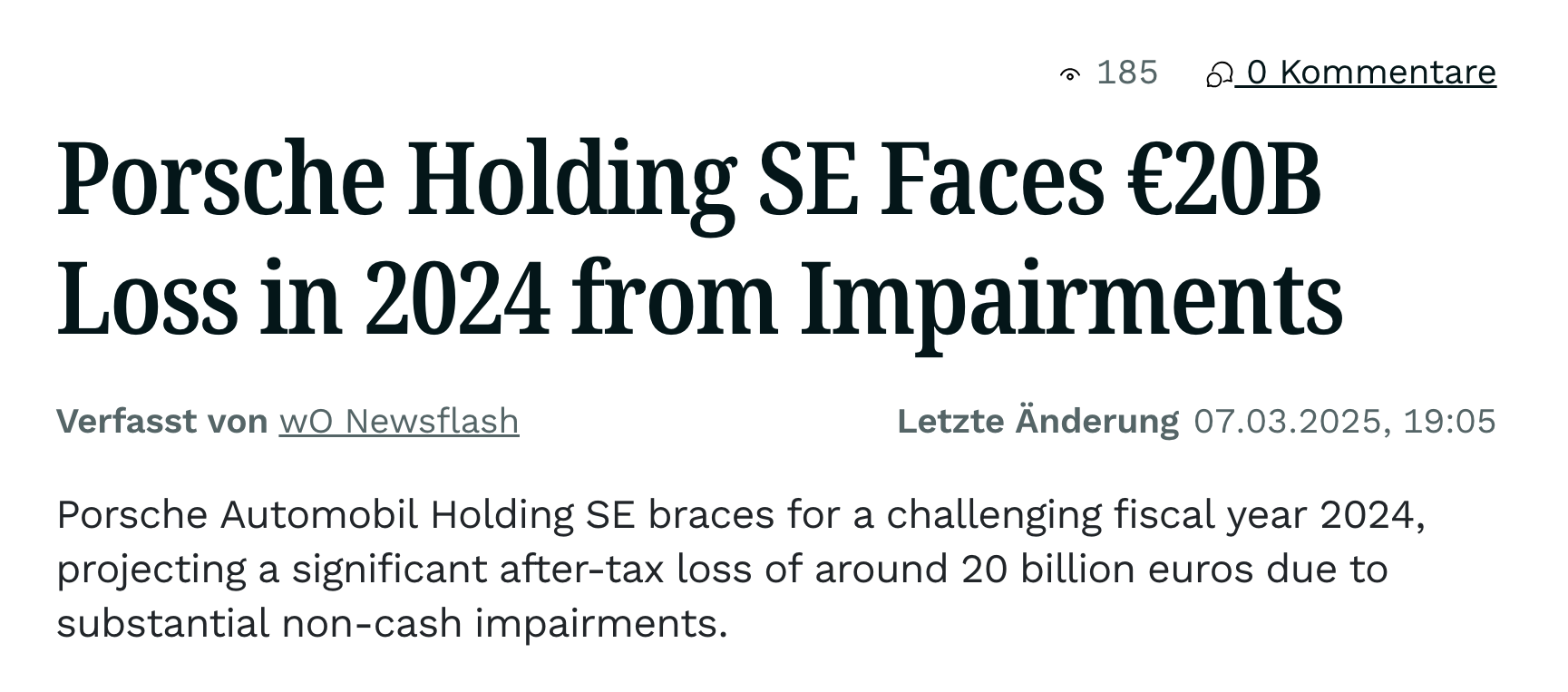Click the article summary paragraph
The image size is (1568, 692).
pyautogui.click(x=741, y=569)
